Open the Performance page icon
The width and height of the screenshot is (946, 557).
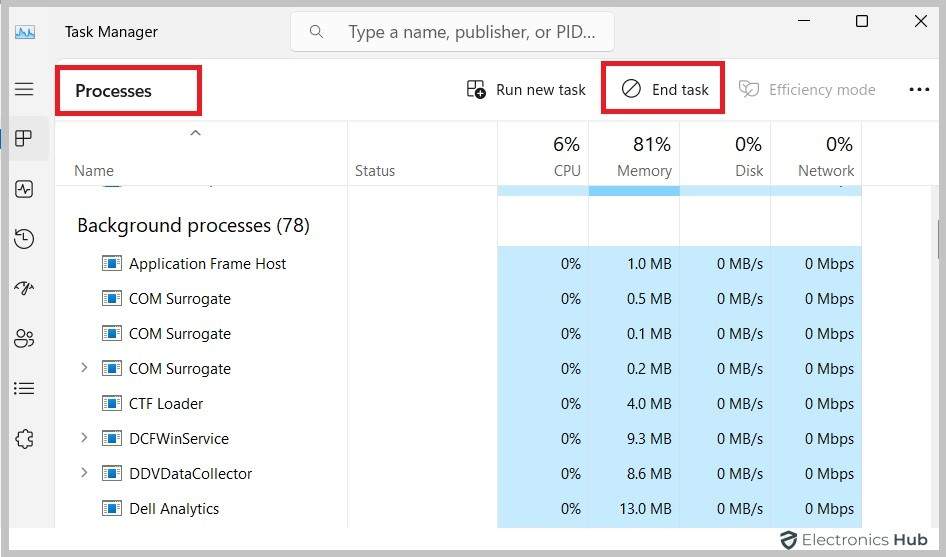24,189
